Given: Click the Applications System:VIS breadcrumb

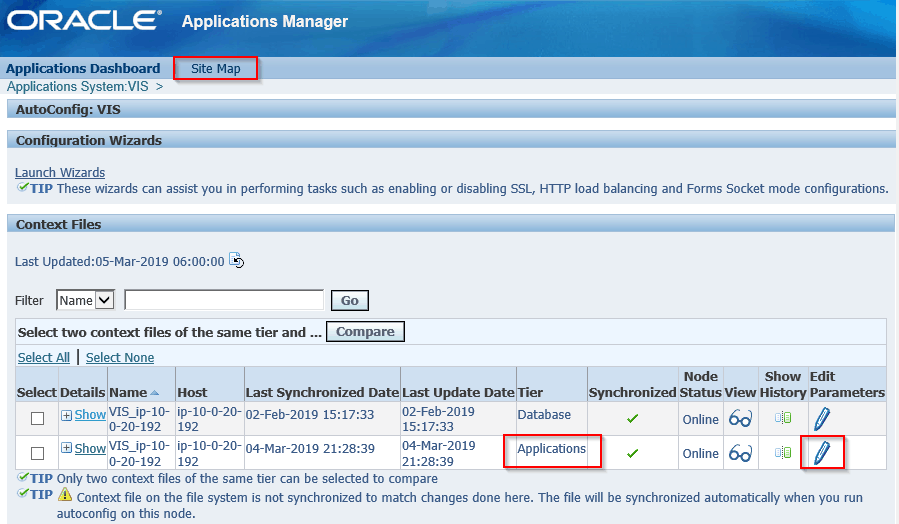Looking at the screenshot, I should click(77, 87).
